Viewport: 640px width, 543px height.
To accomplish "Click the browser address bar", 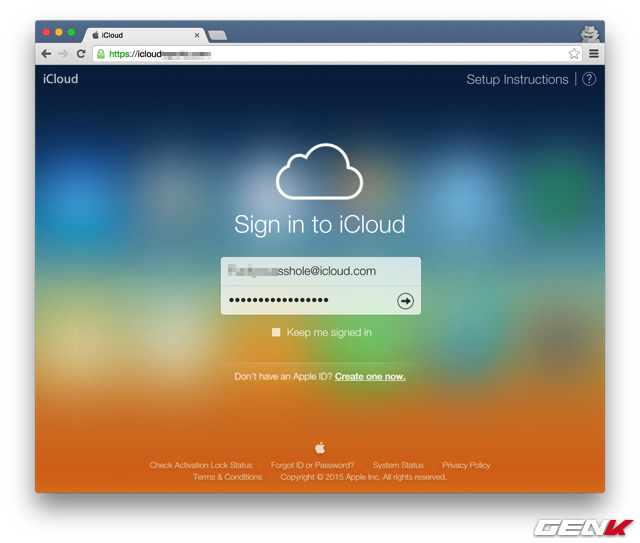I will click(x=337, y=54).
